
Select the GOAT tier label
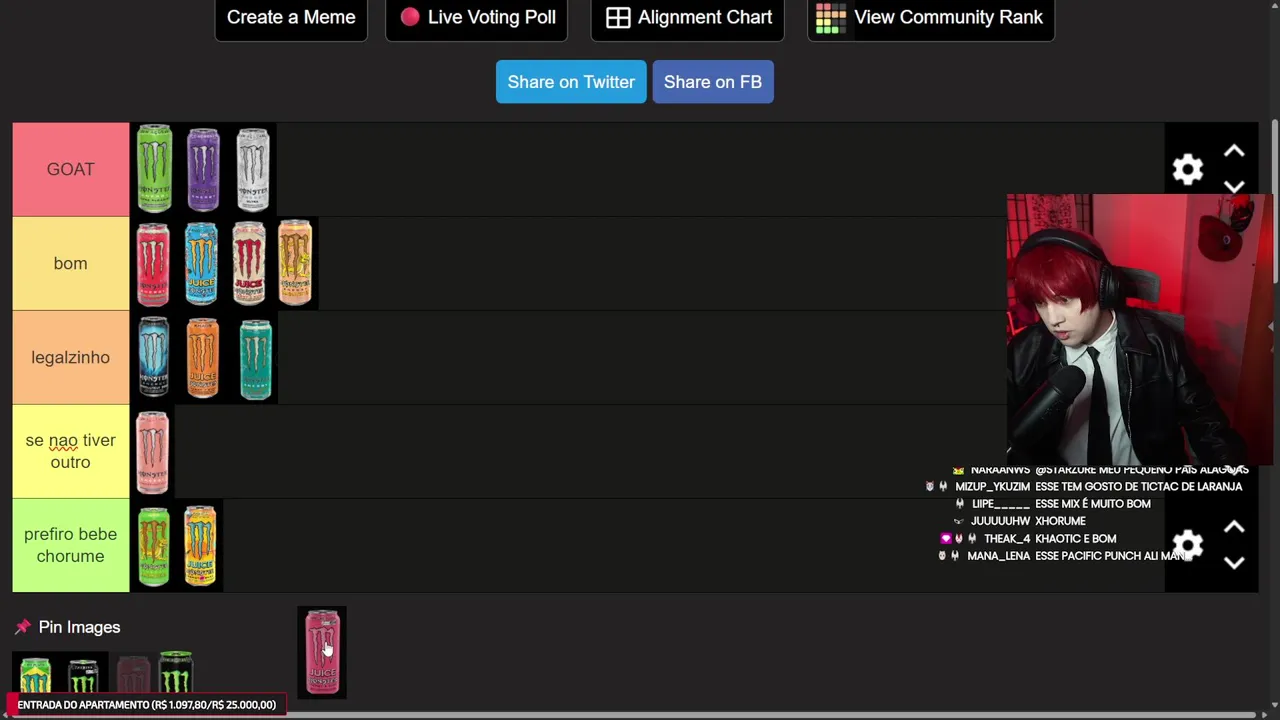70,169
